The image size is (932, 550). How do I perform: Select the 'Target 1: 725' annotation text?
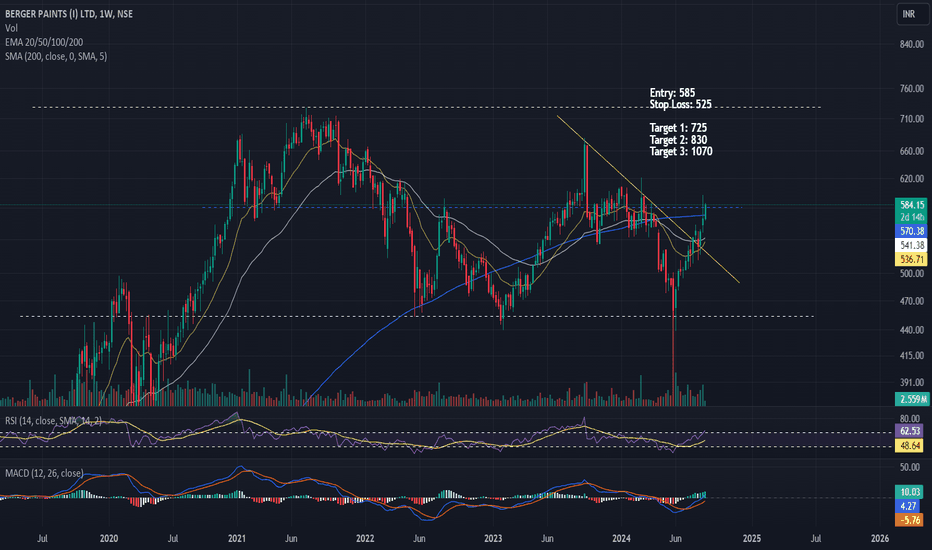(678, 128)
